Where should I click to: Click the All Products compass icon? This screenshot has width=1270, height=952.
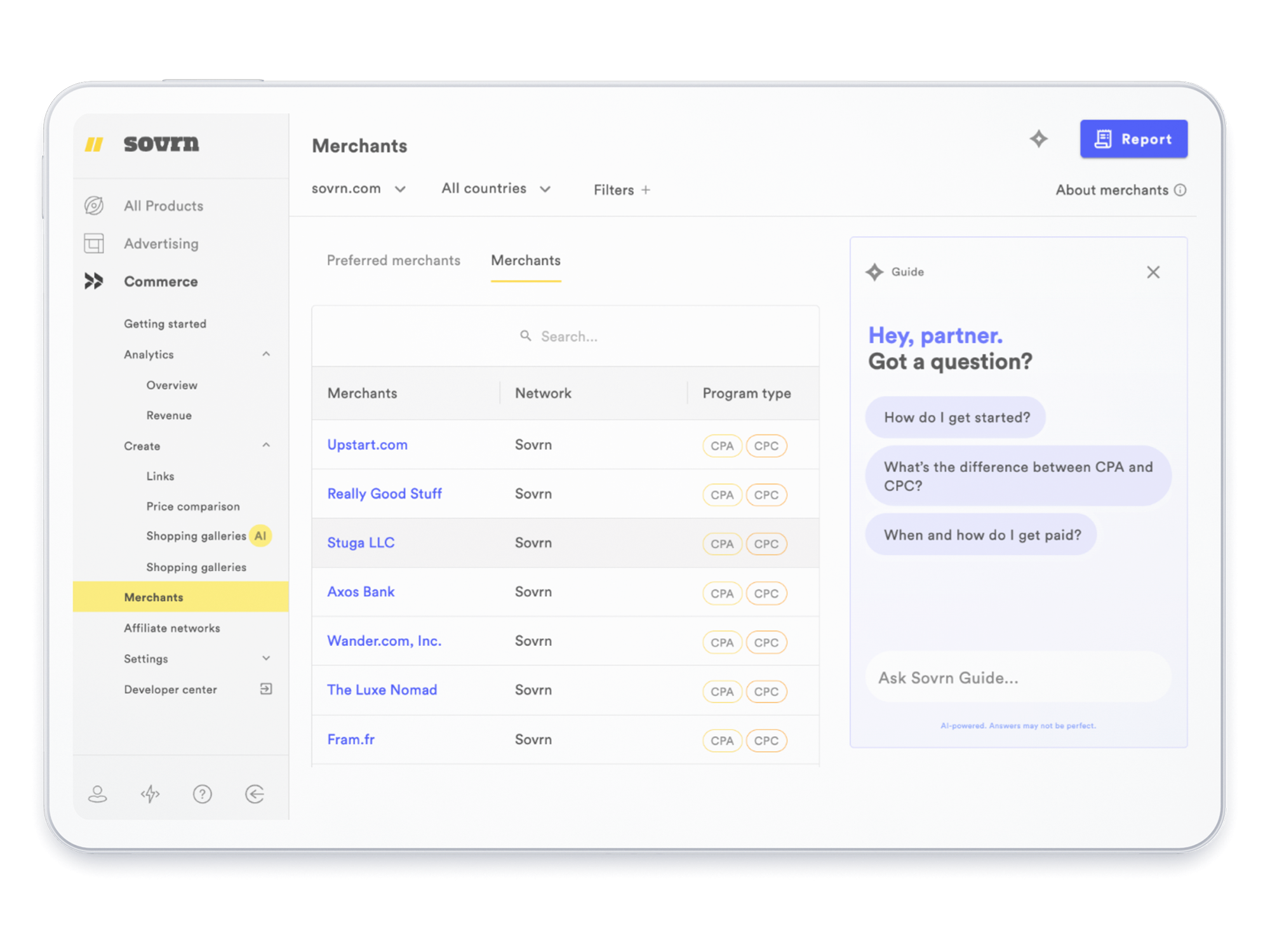94,206
